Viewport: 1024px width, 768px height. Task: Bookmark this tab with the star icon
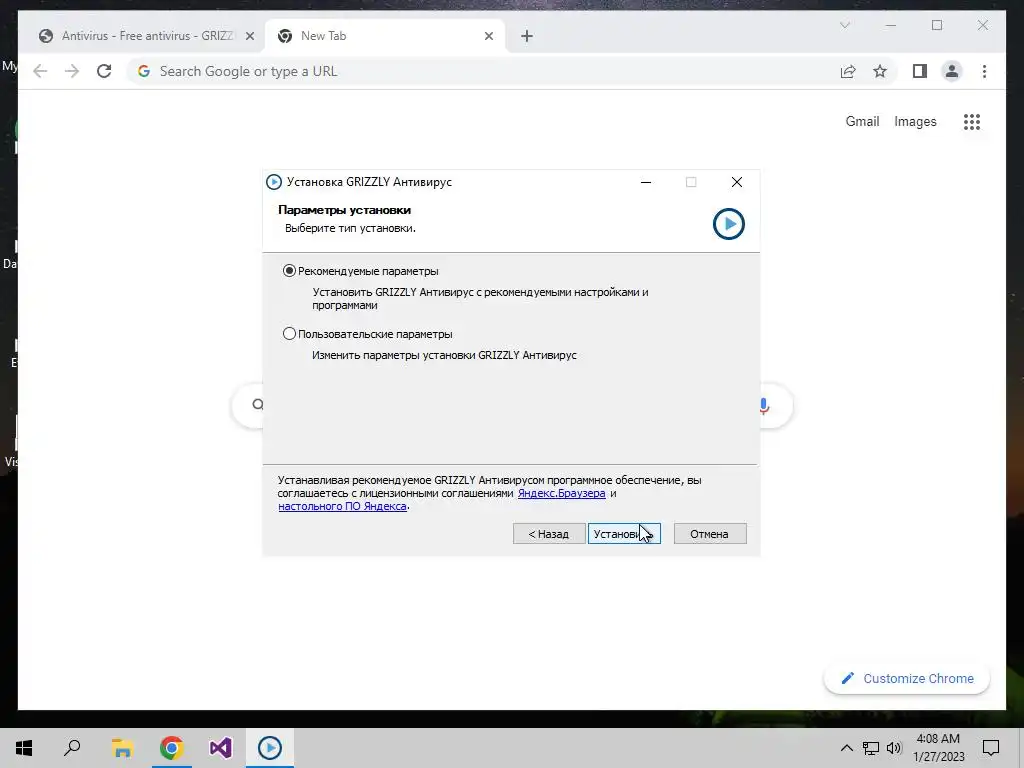pyautogui.click(x=880, y=71)
